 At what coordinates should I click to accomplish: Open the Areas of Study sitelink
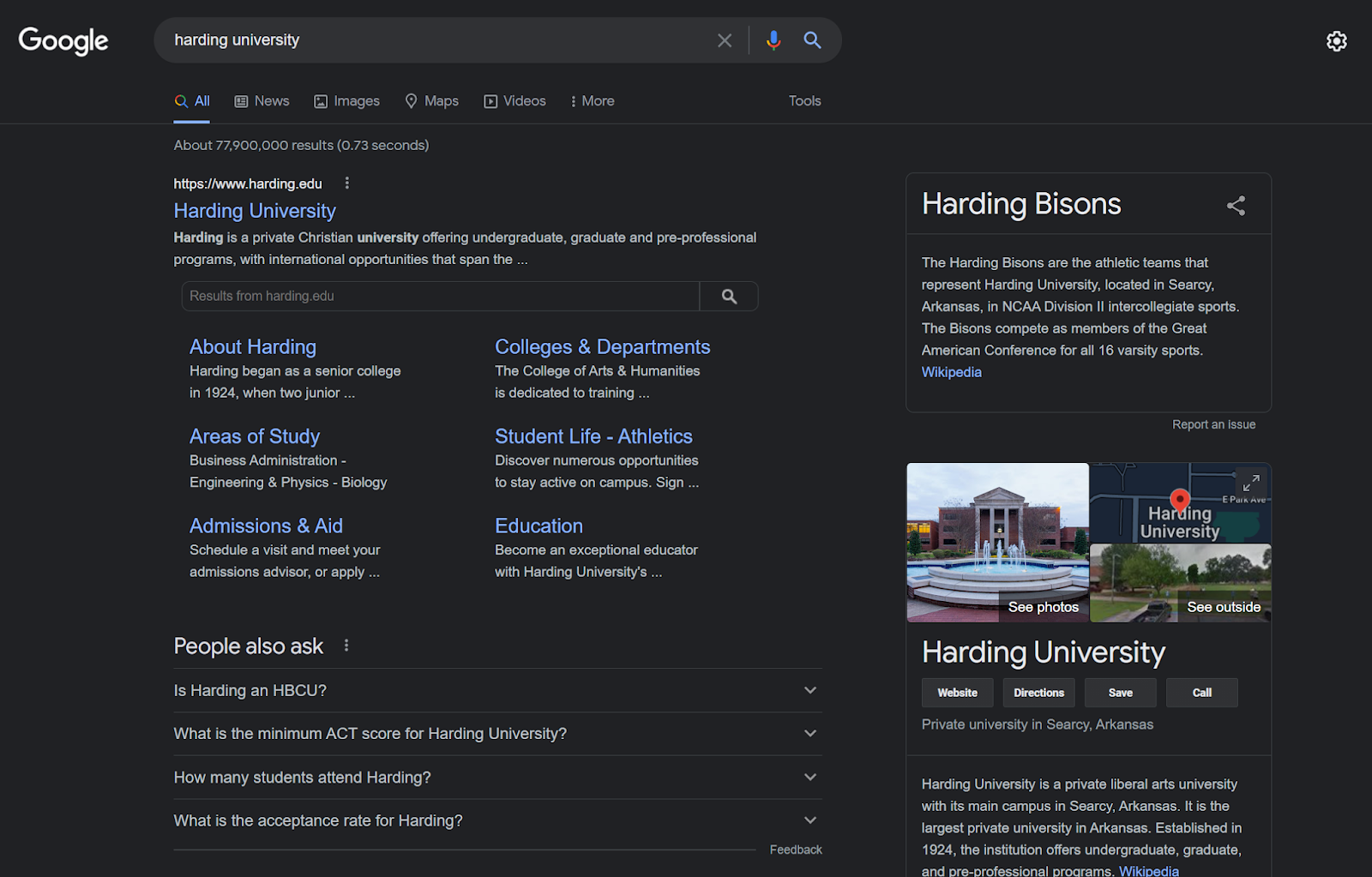[255, 436]
